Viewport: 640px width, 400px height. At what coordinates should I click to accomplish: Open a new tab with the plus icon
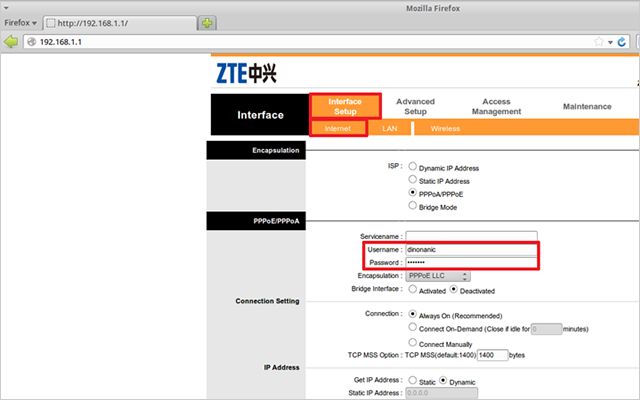point(207,22)
